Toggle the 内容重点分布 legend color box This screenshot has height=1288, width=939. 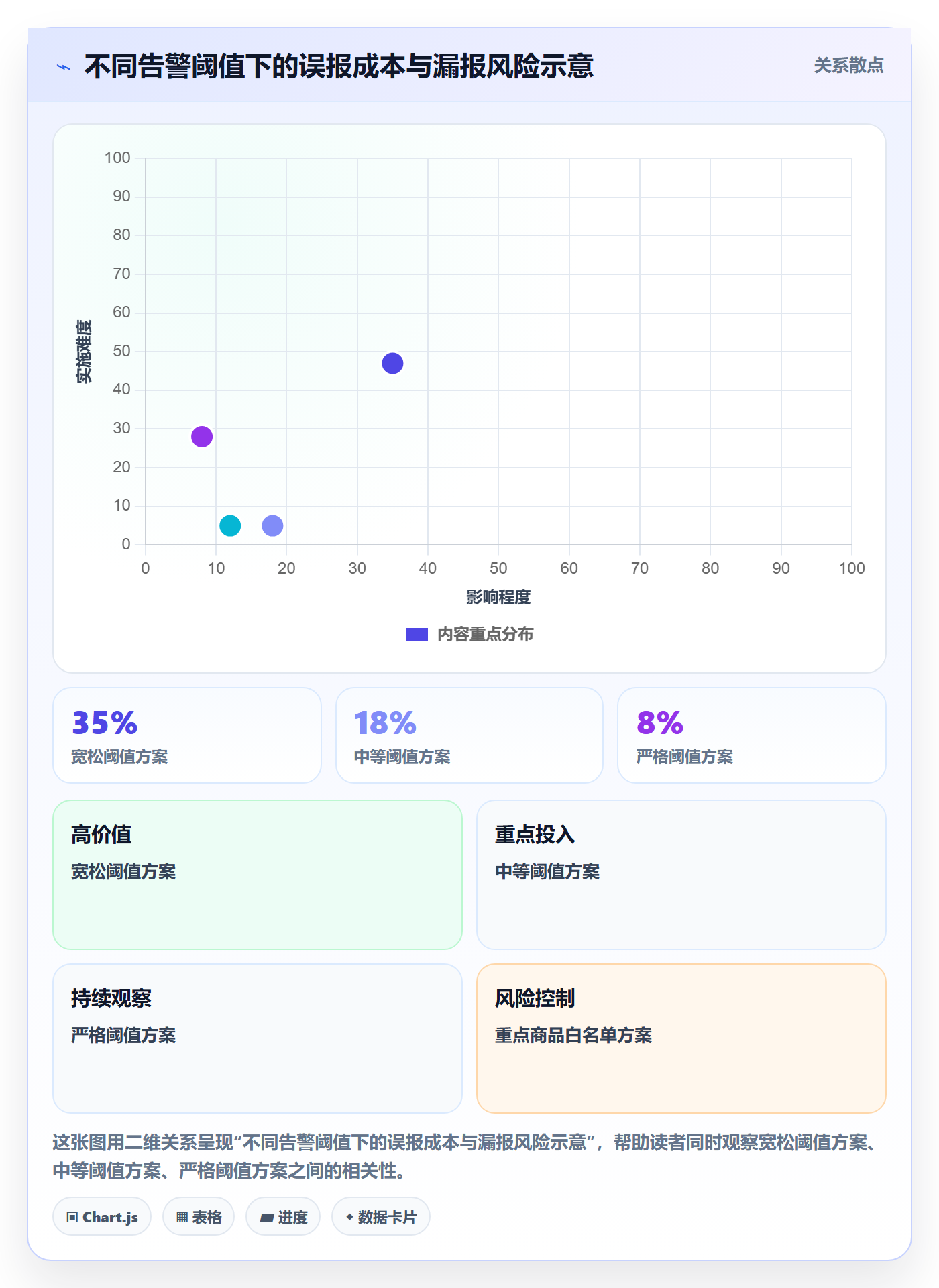417,635
